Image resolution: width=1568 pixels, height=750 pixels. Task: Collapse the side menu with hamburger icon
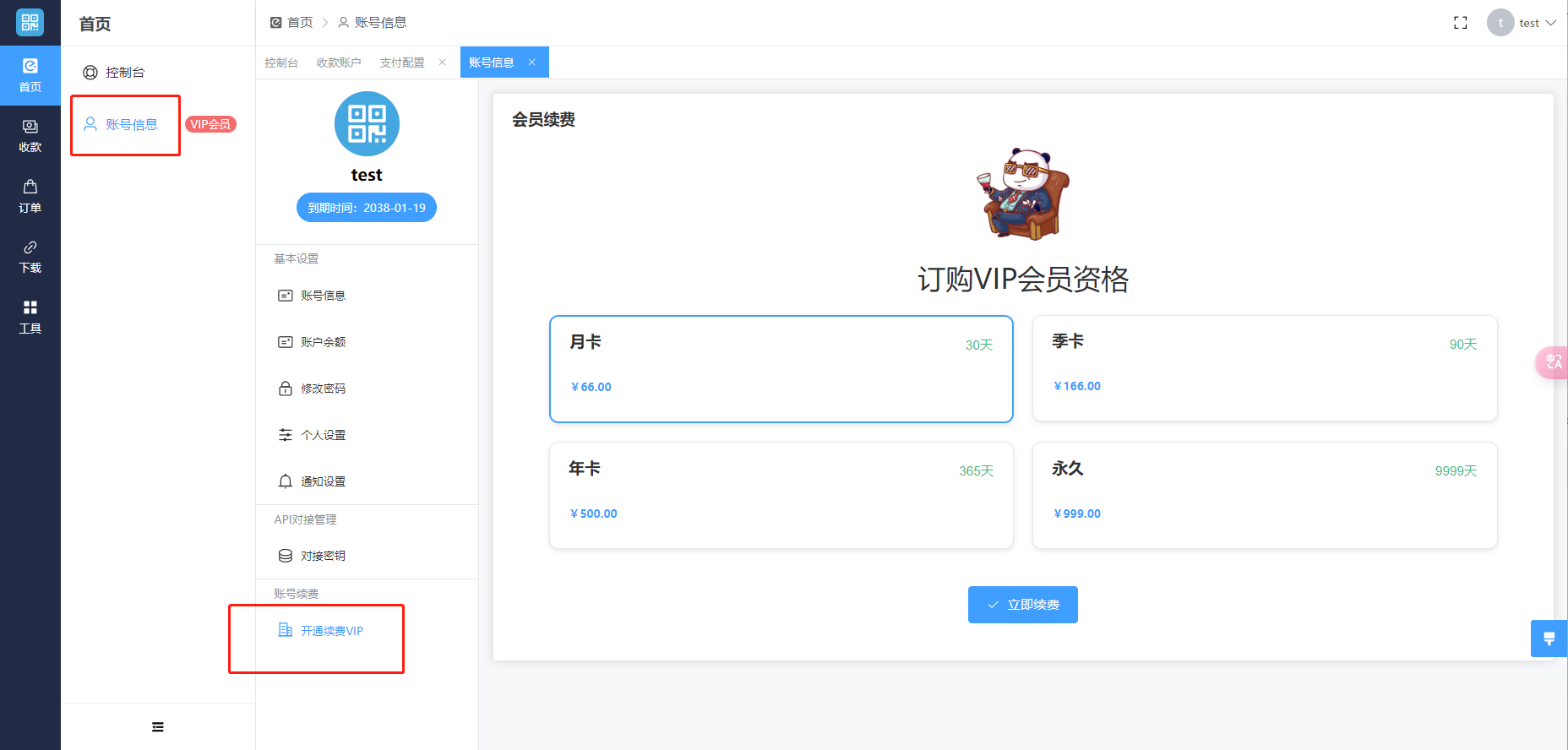coord(158,727)
